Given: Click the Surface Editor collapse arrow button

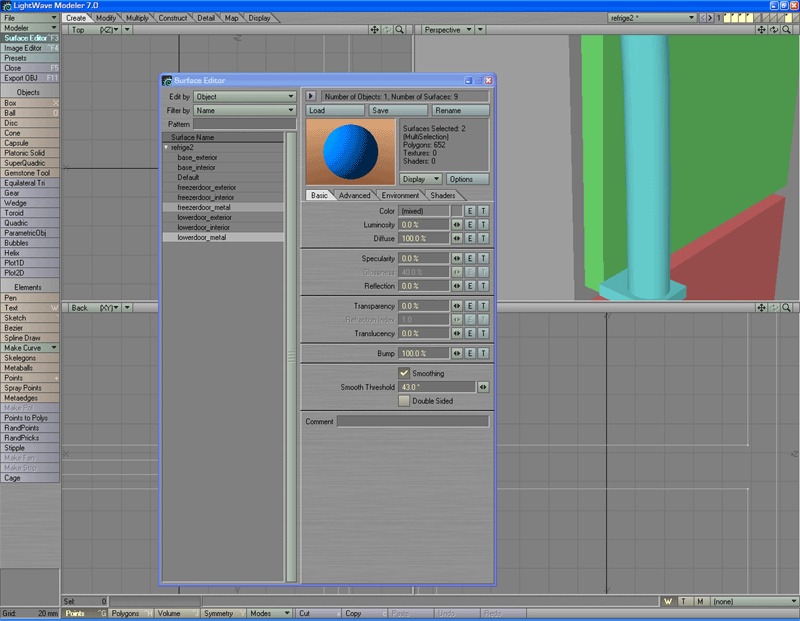Looking at the screenshot, I should point(311,96).
